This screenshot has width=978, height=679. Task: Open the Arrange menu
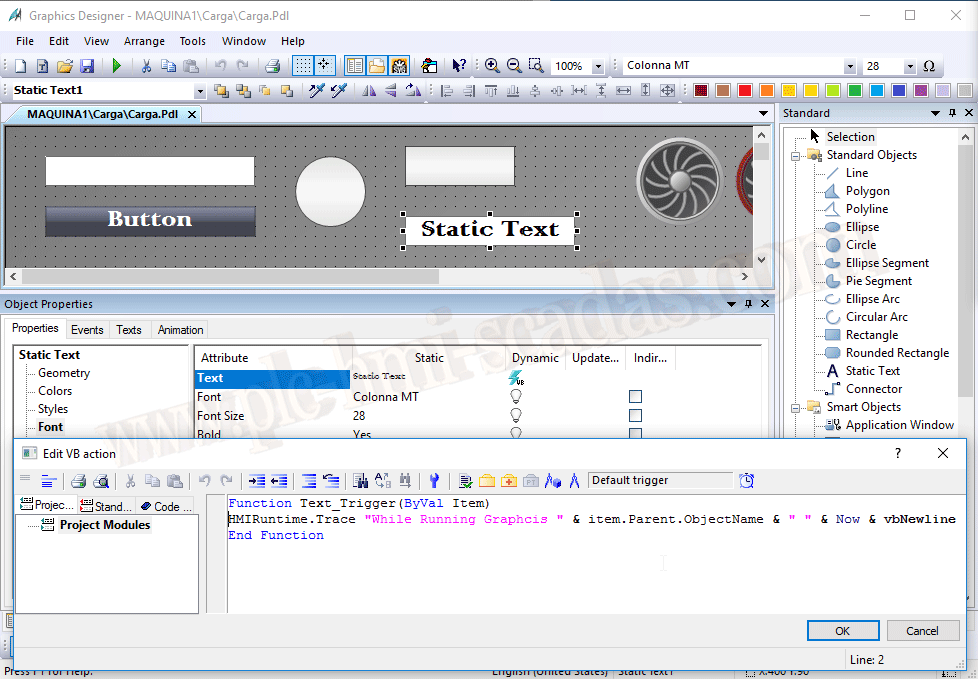144,41
